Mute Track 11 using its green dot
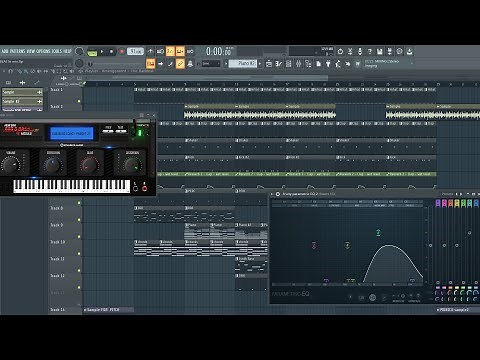 79,270
